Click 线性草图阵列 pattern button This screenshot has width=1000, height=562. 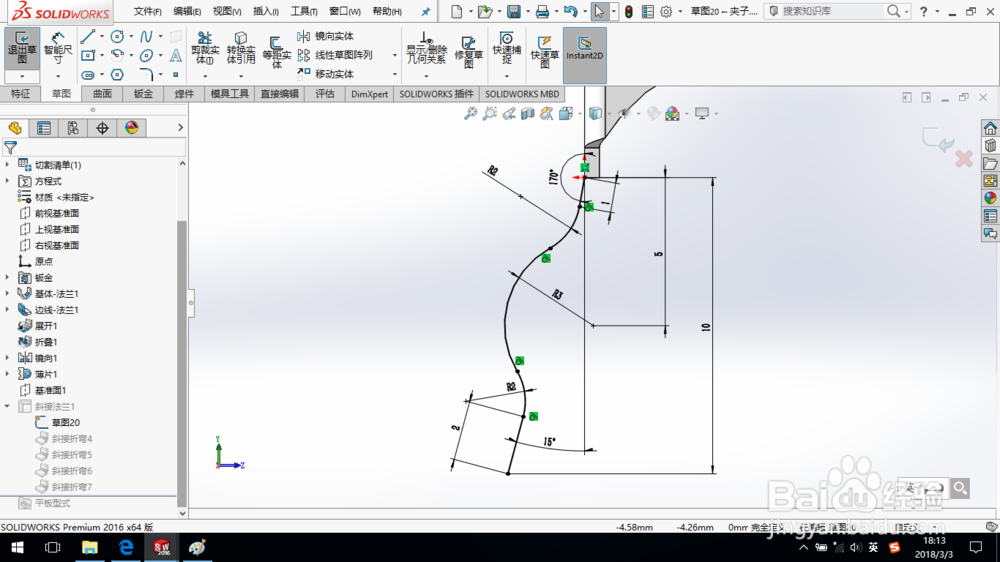pos(335,55)
